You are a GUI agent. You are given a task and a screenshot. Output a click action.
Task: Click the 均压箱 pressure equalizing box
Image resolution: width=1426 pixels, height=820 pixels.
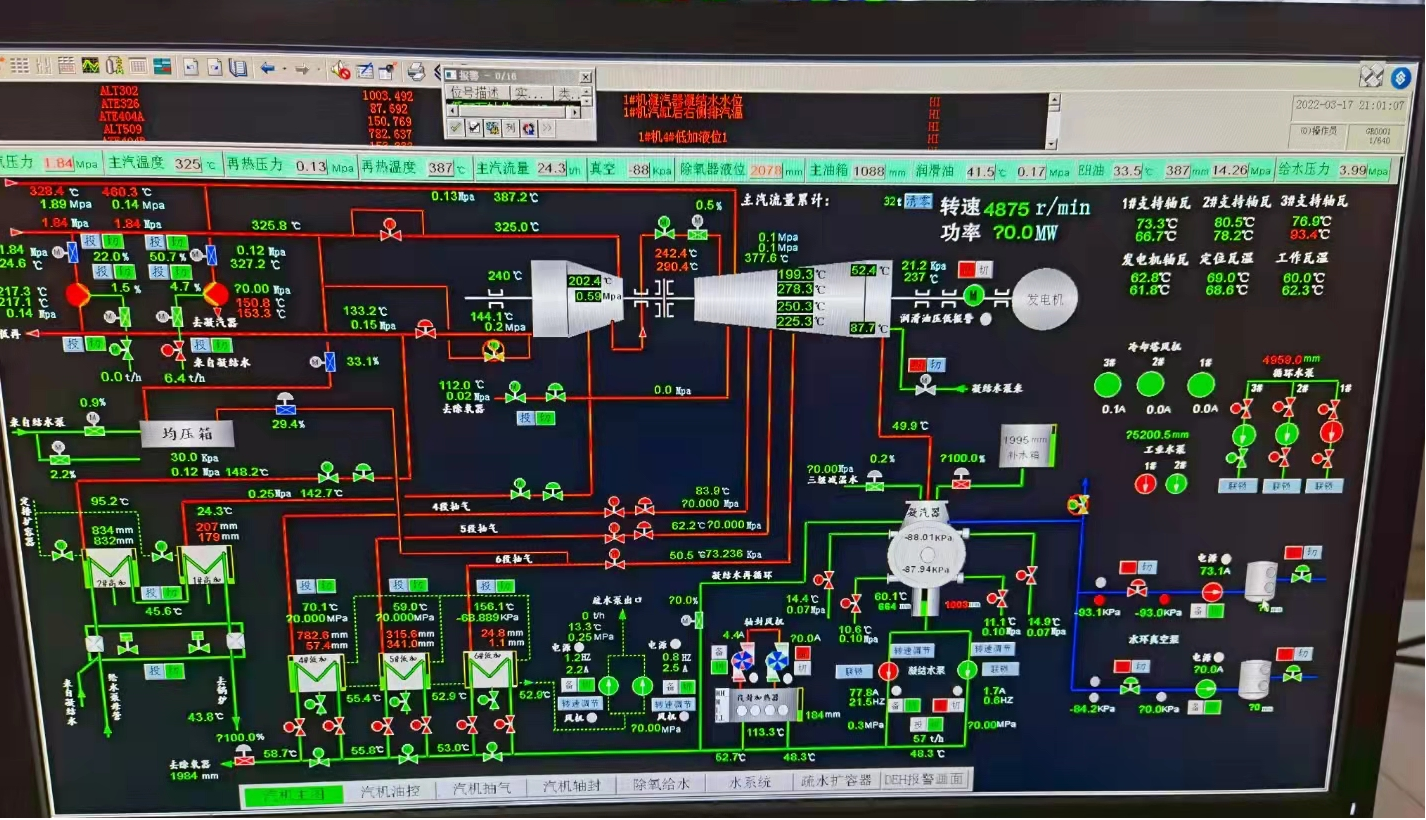point(187,433)
